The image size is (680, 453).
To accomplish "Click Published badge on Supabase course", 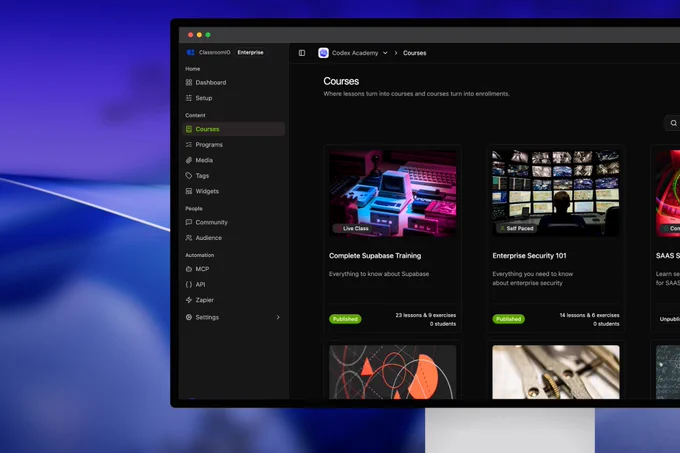I will 345,319.
